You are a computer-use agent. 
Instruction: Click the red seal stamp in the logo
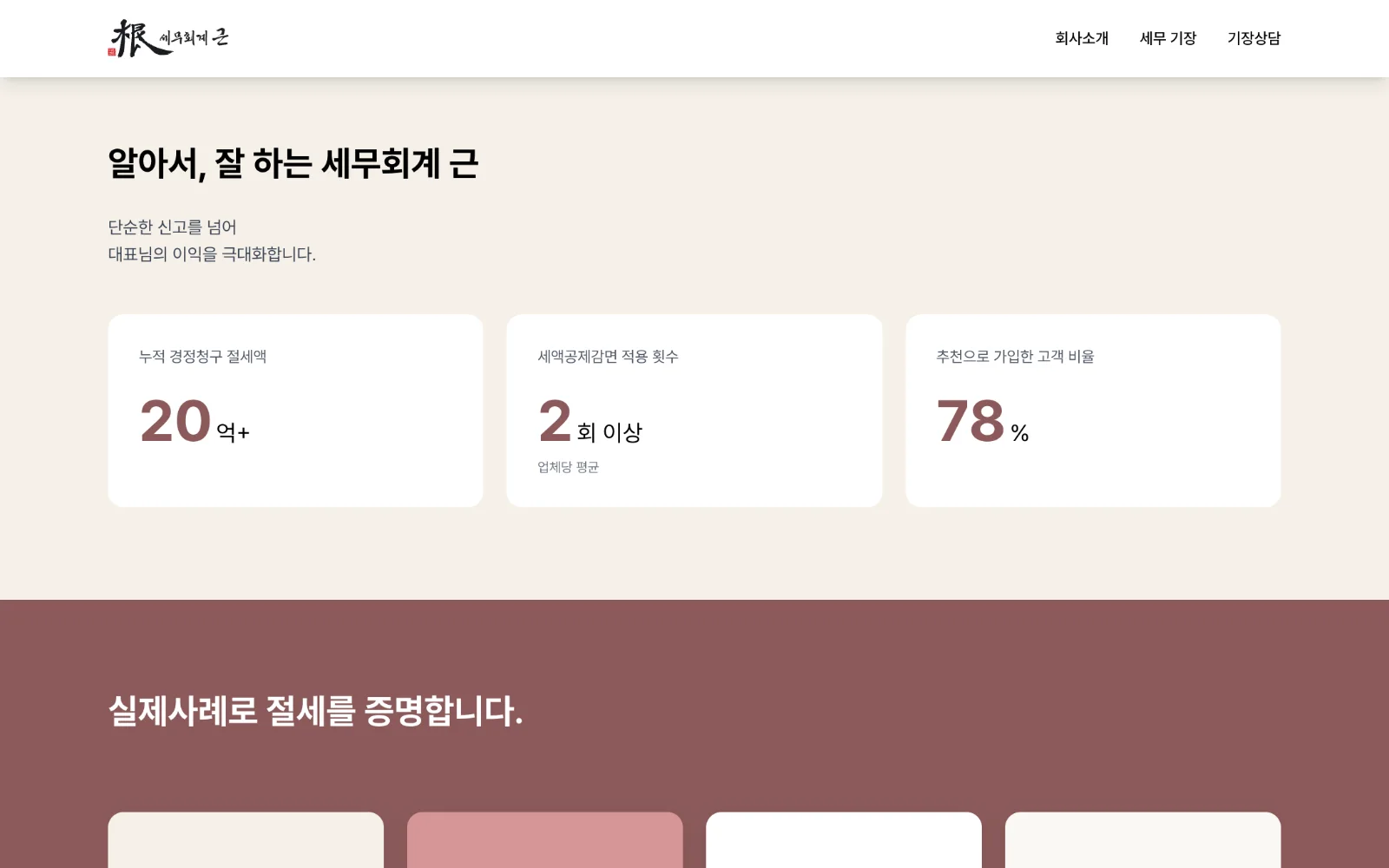point(112,52)
